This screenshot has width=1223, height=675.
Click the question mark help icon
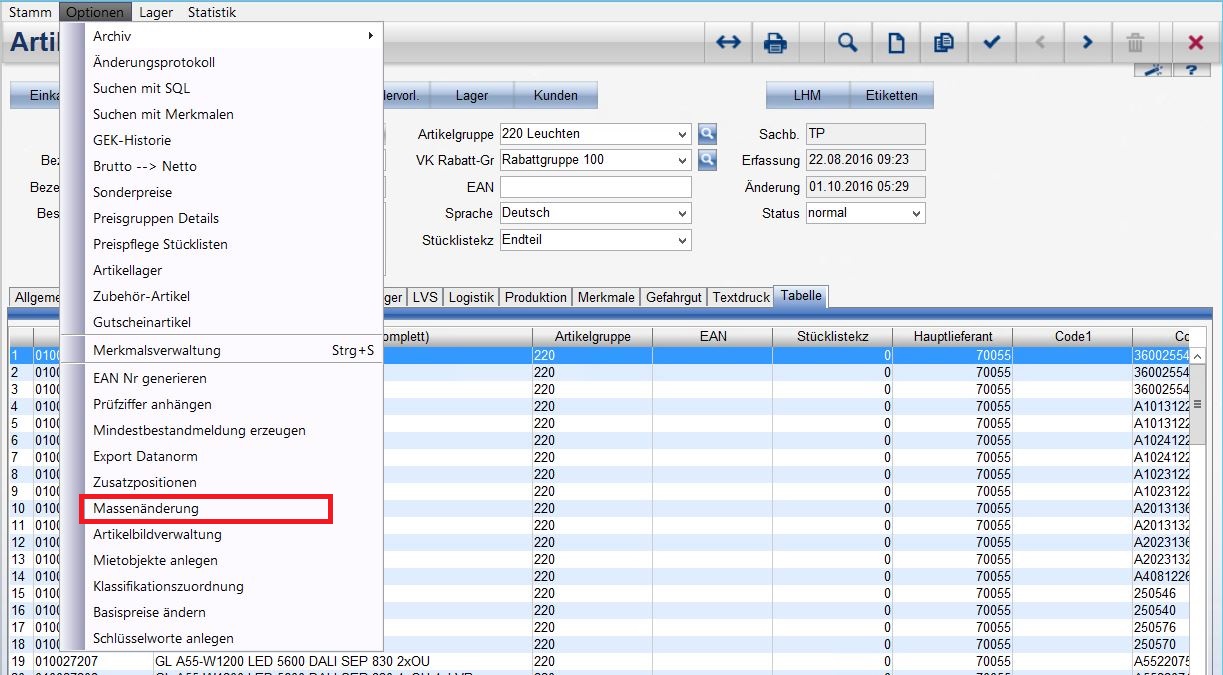[x=1191, y=70]
